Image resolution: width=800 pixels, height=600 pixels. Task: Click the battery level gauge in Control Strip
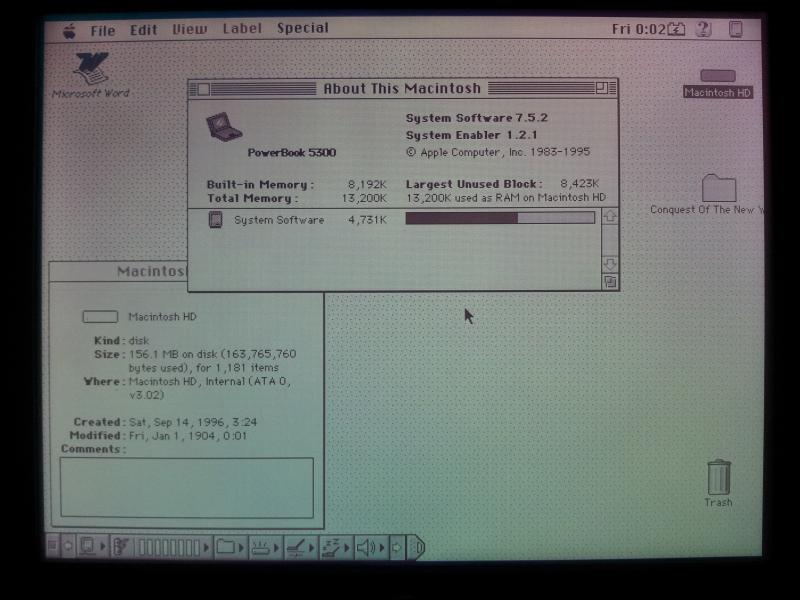click(x=168, y=547)
